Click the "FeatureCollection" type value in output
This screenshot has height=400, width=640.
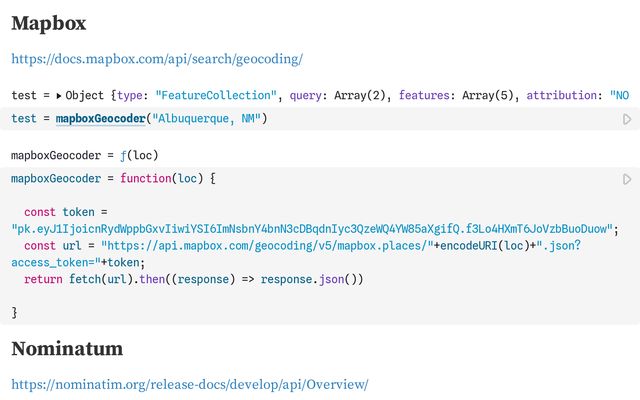point(214,95)
